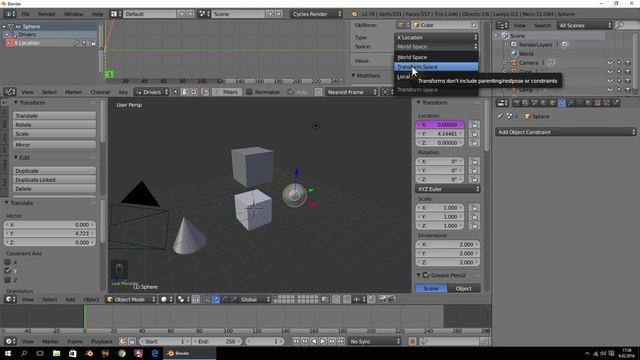
Task: Select Scene grease pencil source
Action: pyautogui.click(x=431, y=288)
